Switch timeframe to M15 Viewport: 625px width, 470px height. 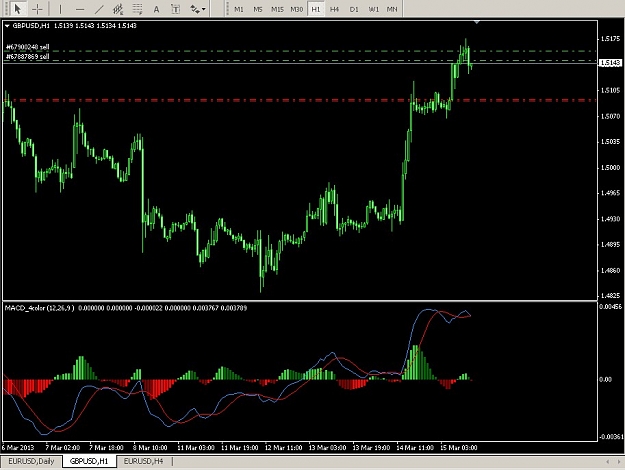277,9
